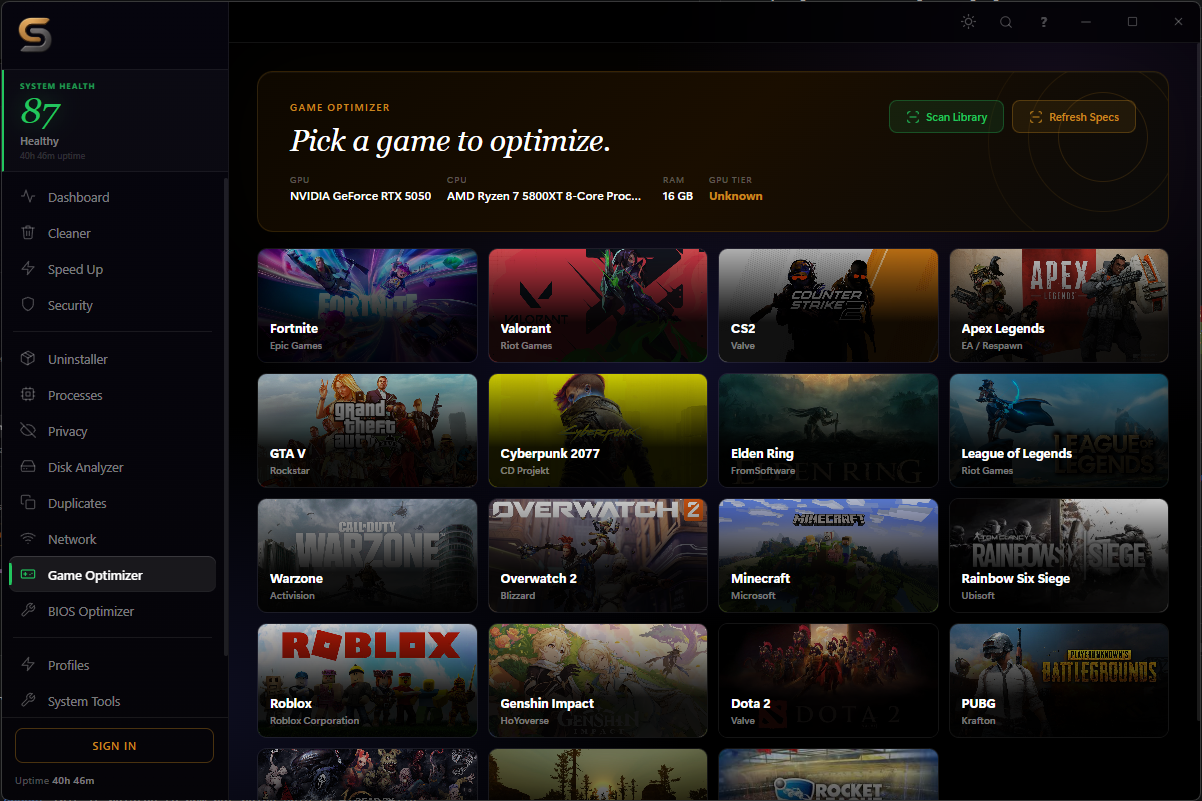Select the Fortnite game card
This screenshot has width=1202, height=801.
[367, 305]
